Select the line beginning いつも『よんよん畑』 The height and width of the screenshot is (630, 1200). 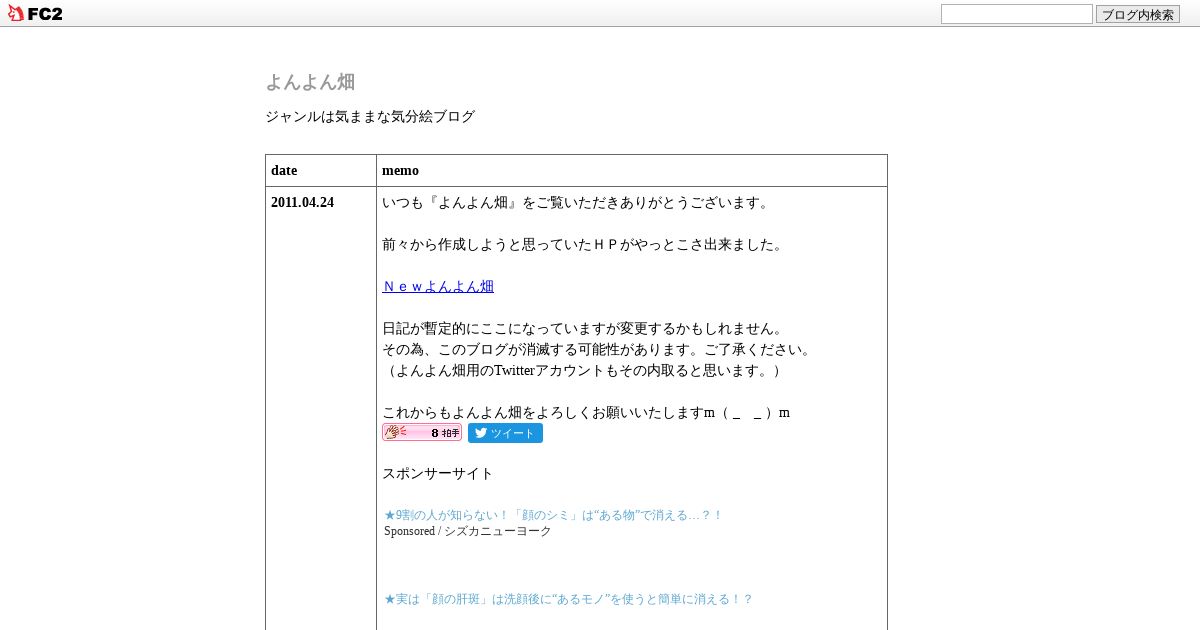[x=577, y=202]
